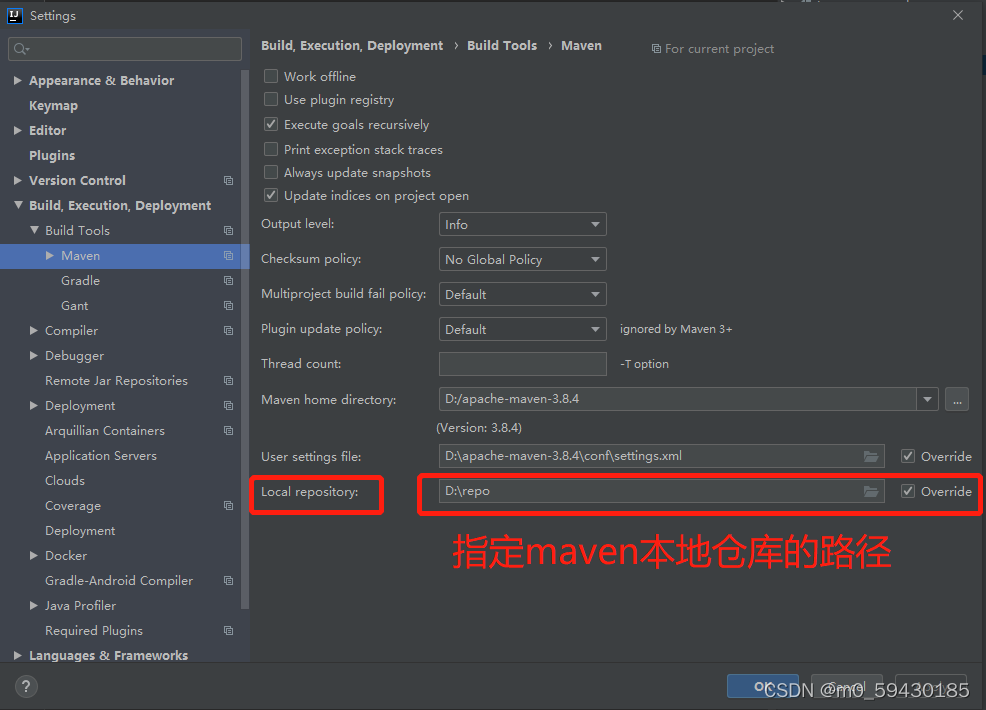Image resolution: width=986 pixels, height=710 pixels.
Task: Select Application Servers settings page
Action: coord(101,456)
